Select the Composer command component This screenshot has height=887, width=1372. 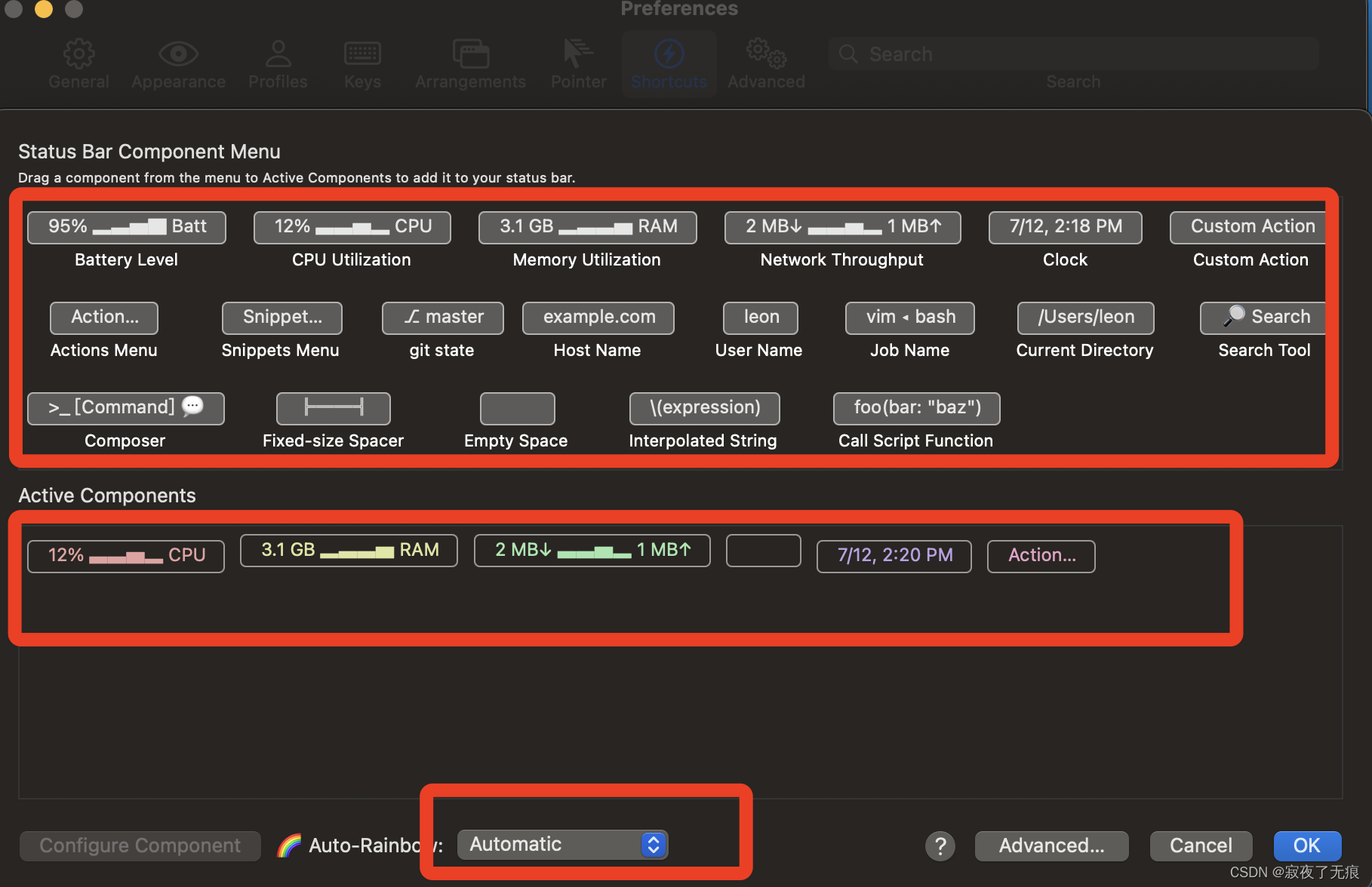point(125,408)
